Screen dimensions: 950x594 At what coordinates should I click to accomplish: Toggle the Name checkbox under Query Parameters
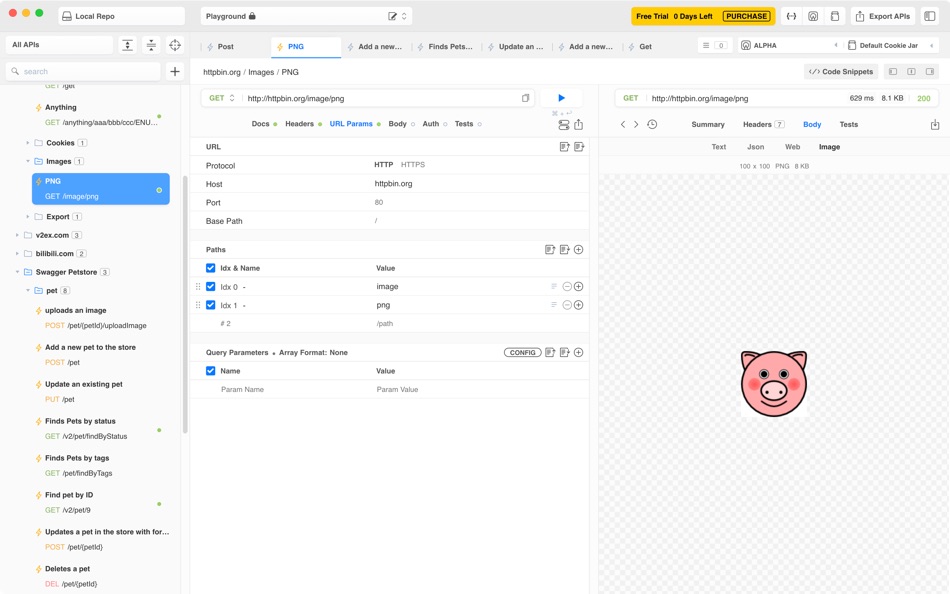pos(211,370)
